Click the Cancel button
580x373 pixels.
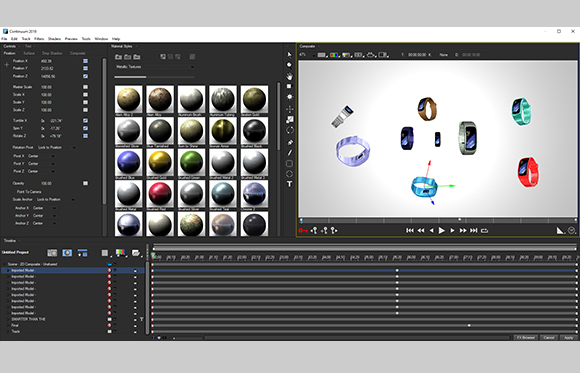[549, 337]
